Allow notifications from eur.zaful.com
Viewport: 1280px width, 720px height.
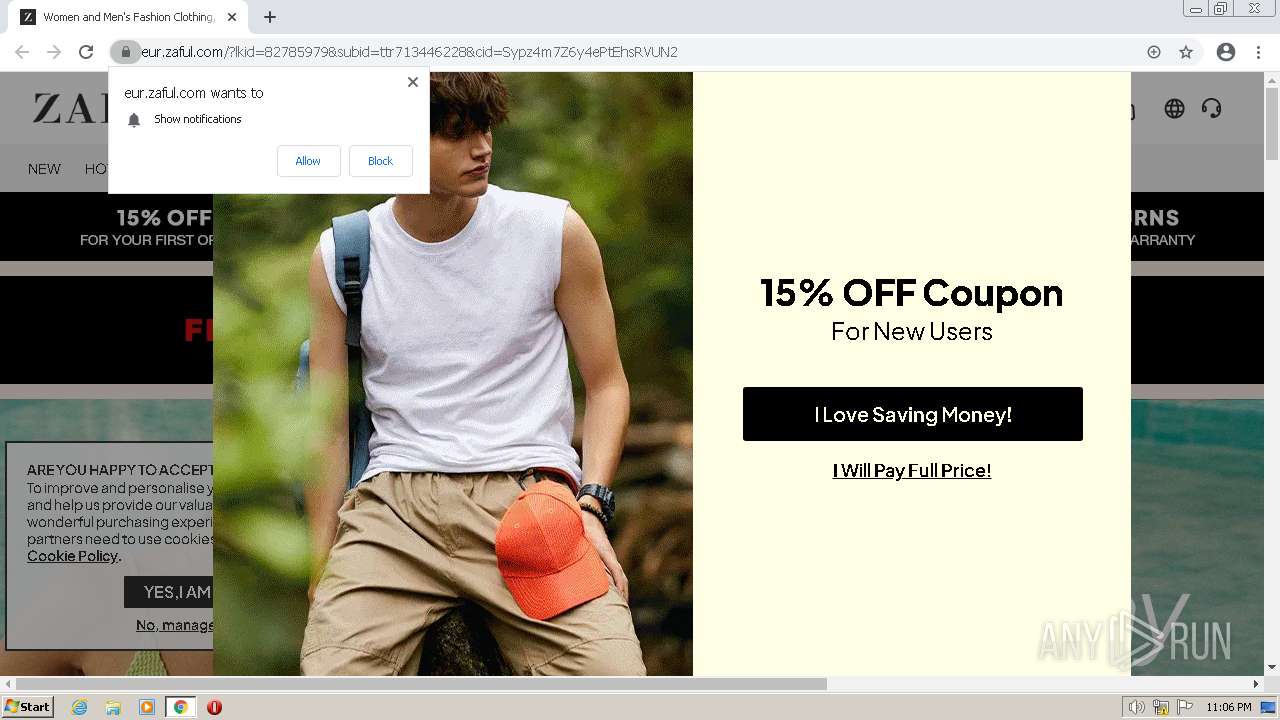tap(308, 161)
